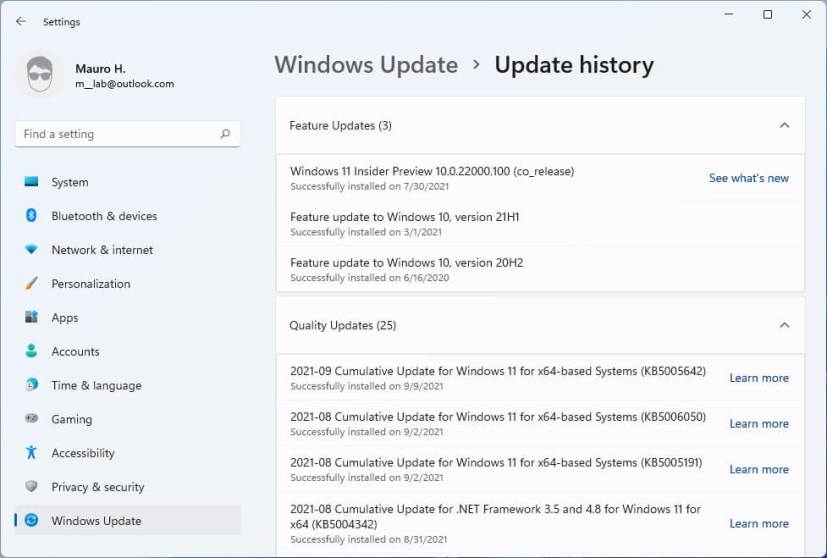The image size is (827, 558).
Task: Open Apps settings label
Action: tap(65, 318)
